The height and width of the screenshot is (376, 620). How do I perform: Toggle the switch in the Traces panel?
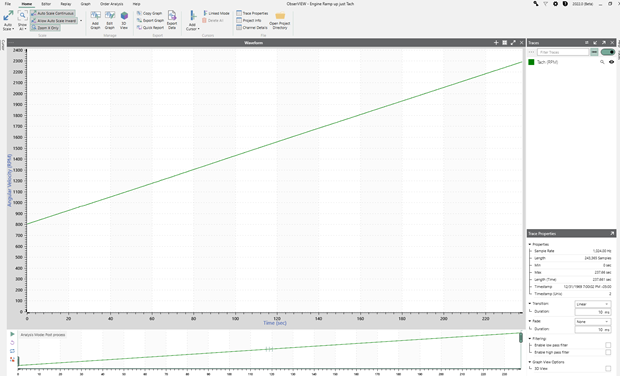click(x=608, y=52)
